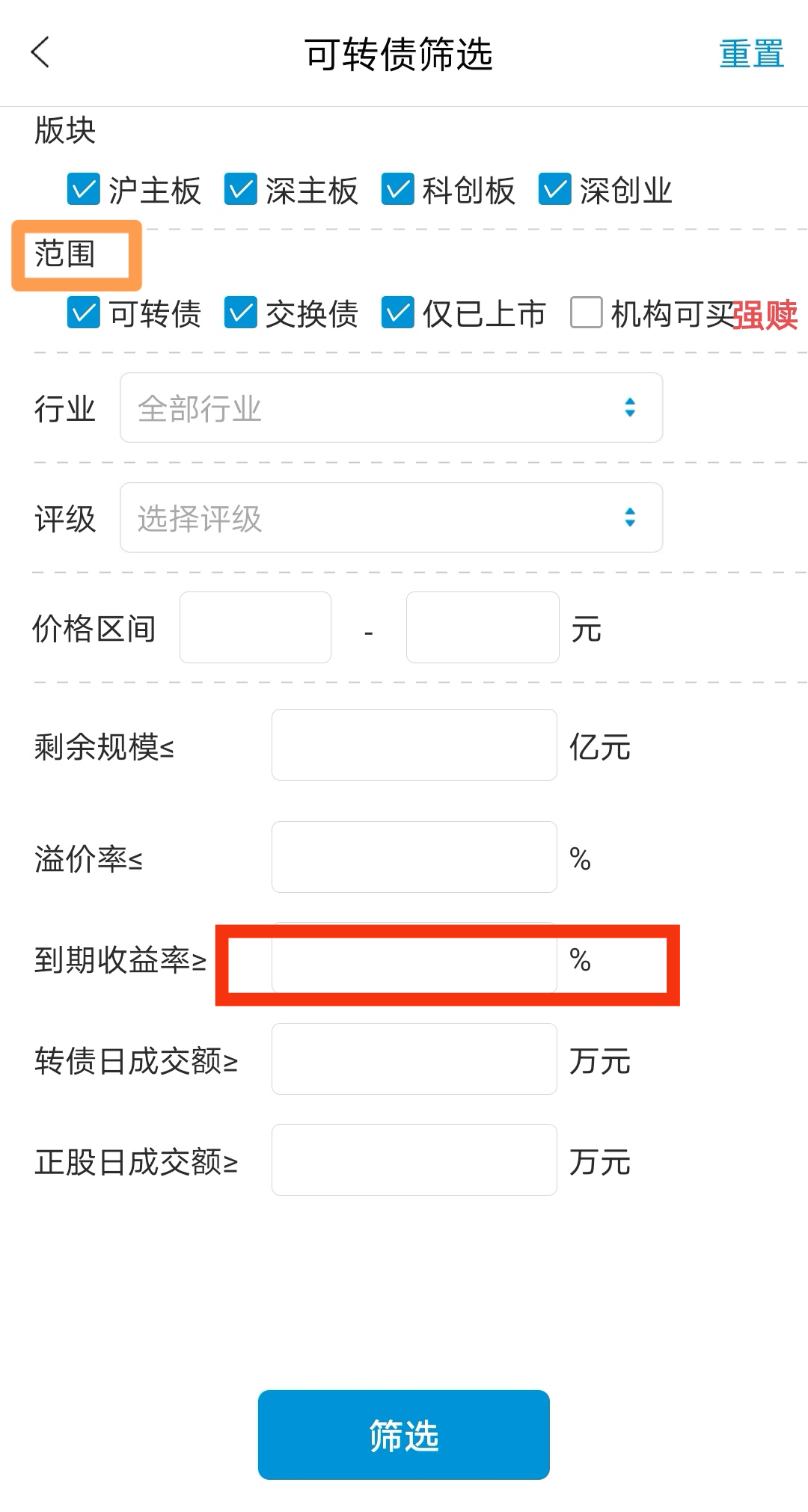The height and width of the screenshot is (1512, 808).
Task: Click the minimum price input field
Action: click(255, 627)
